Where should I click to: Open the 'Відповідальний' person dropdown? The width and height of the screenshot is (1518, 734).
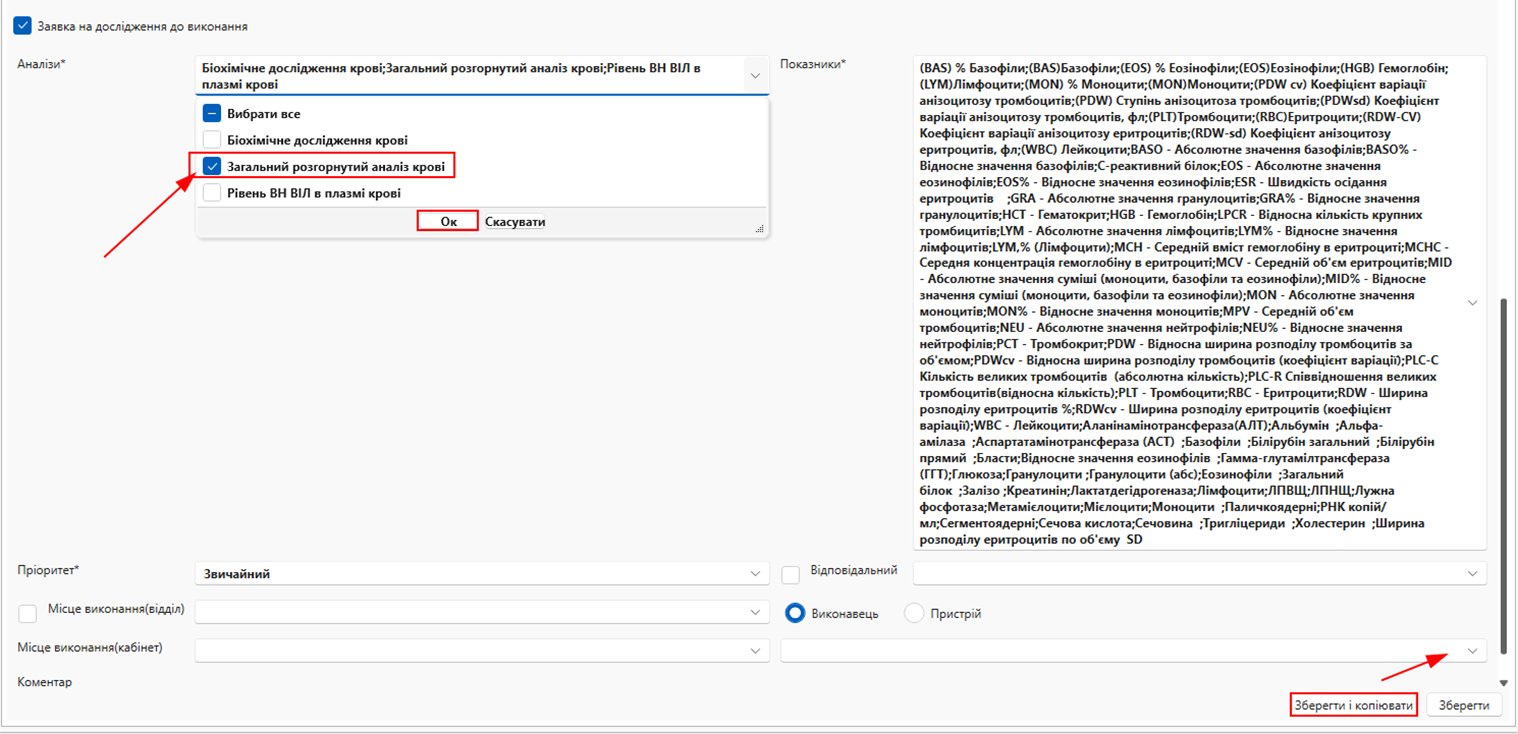pyautogui.click(x=1472, y=574)
